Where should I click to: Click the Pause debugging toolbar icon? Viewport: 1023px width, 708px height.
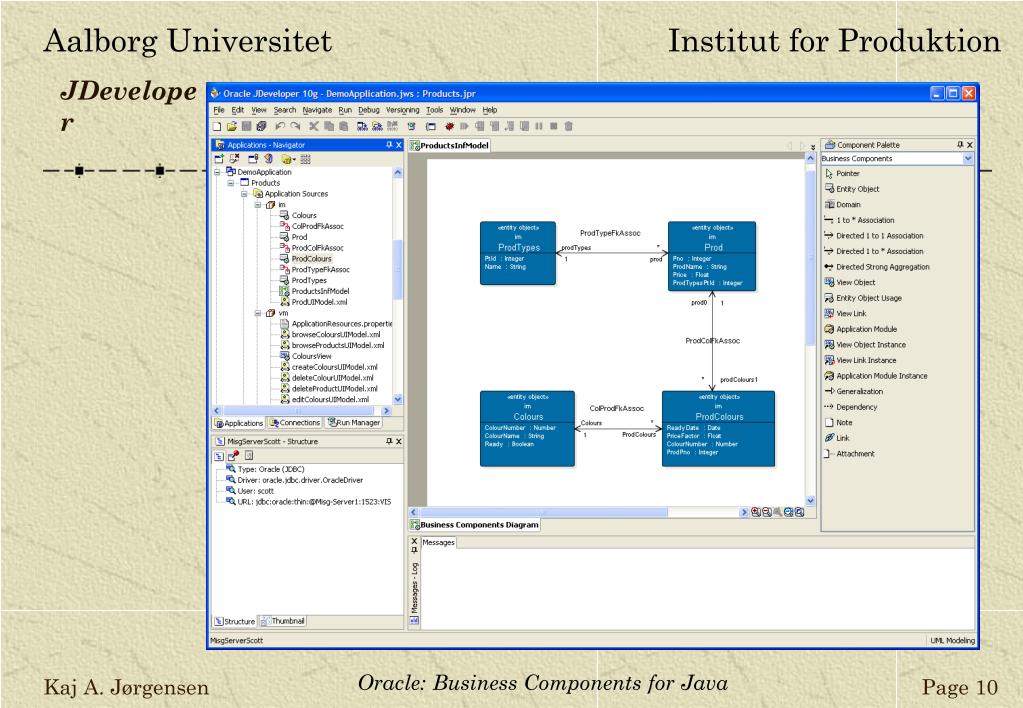click(x=539, y=127)
